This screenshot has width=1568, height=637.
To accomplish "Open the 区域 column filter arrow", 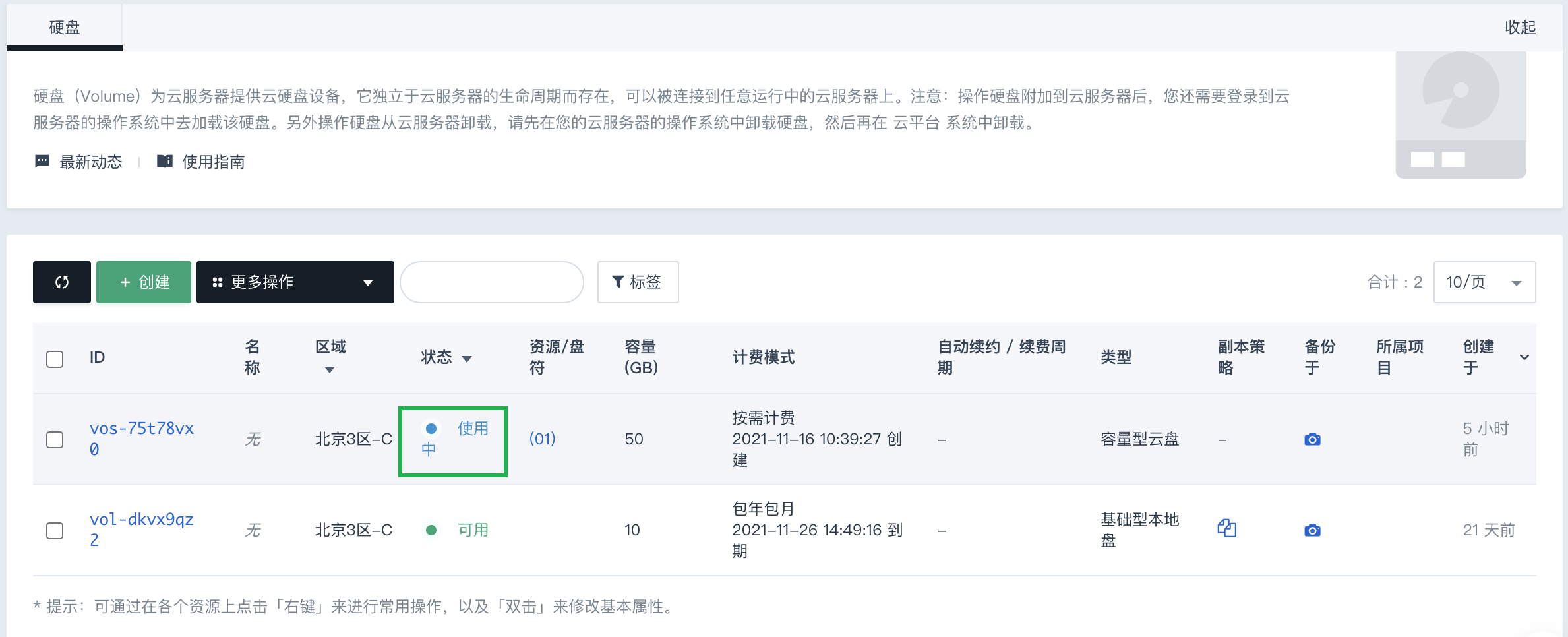I will tap(330, 370).
